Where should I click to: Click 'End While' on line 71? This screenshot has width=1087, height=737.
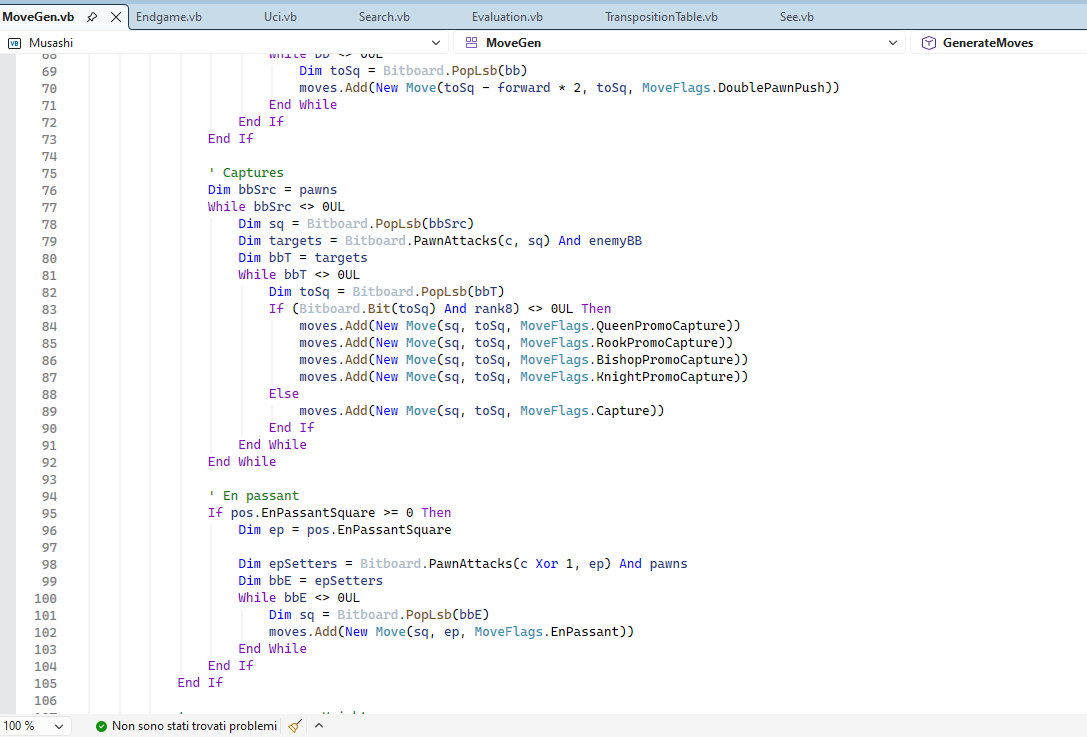pos(303,105)
